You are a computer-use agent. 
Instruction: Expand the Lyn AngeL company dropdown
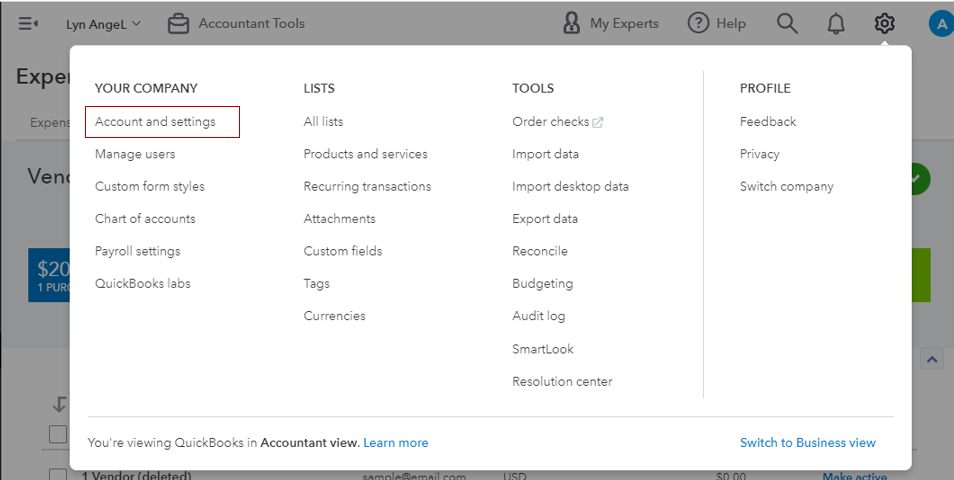tap(103, 23)
